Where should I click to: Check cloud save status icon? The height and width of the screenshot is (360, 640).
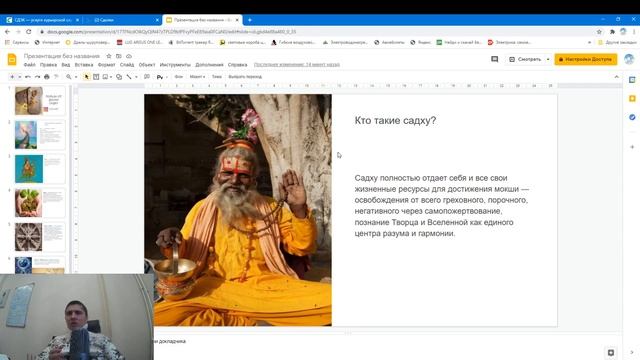point(129,56)
